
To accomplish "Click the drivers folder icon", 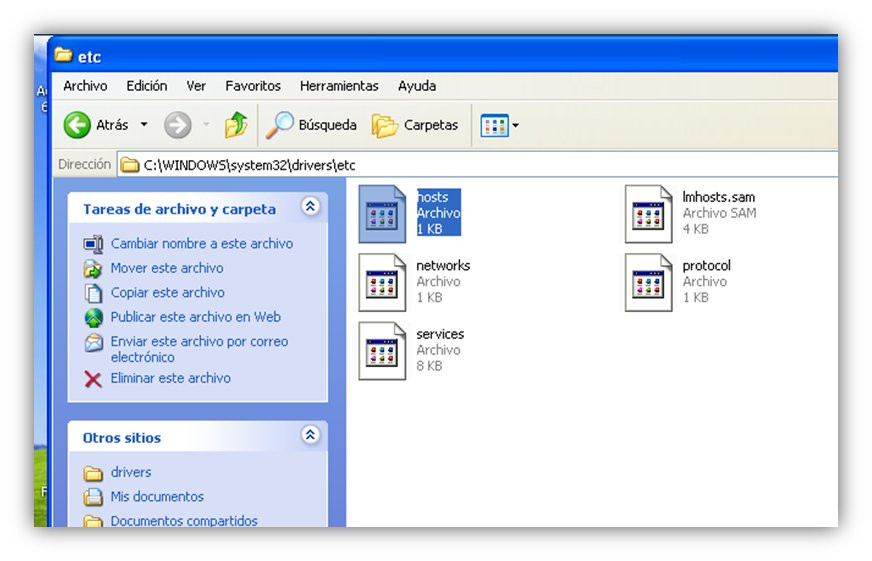I will point(93,473).
